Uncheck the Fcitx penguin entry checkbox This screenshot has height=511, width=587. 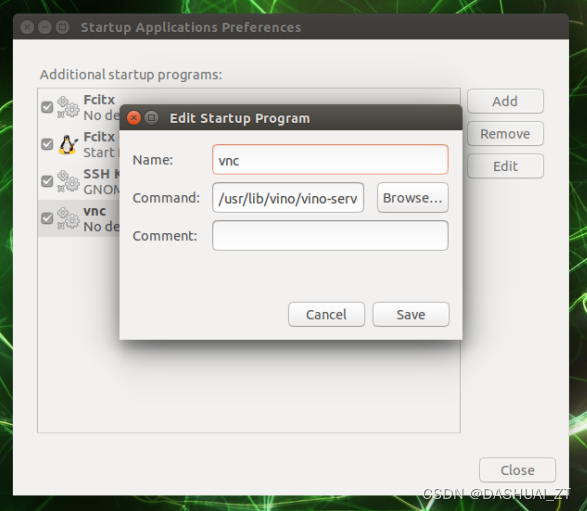click(x=47, y=144)
